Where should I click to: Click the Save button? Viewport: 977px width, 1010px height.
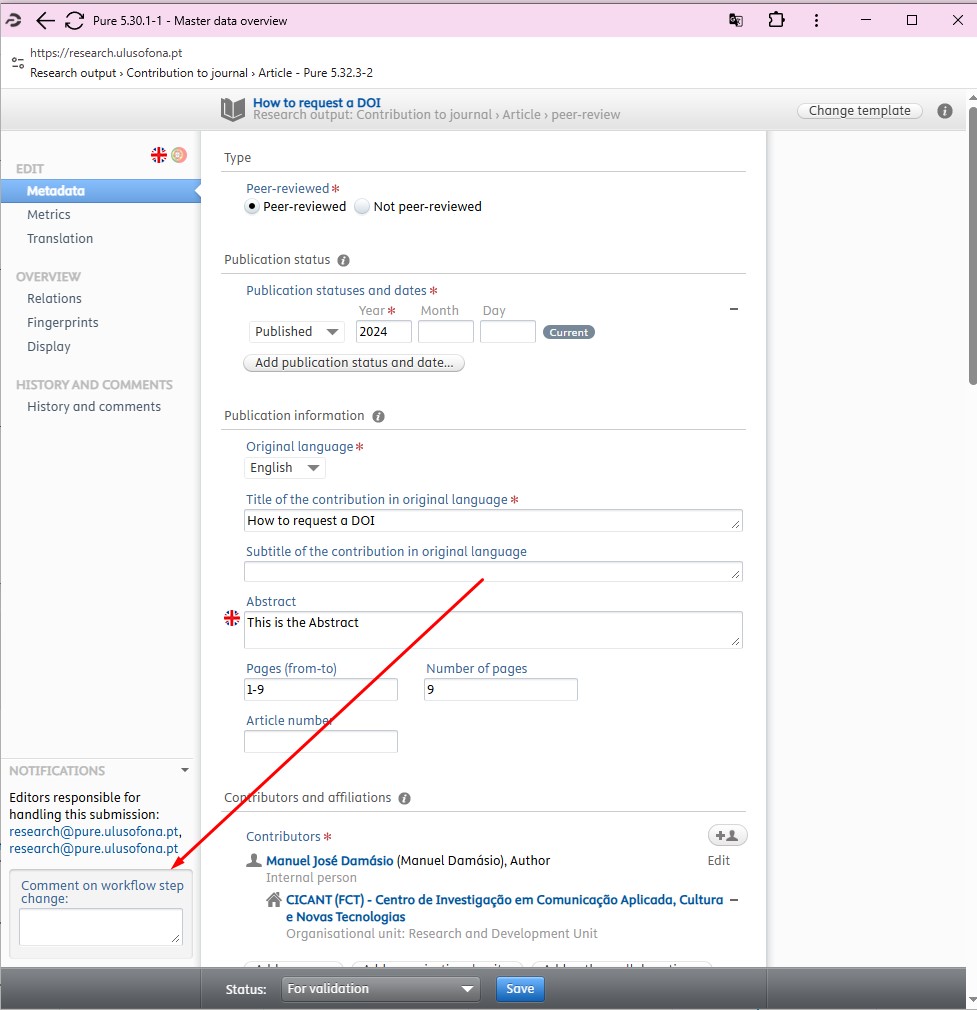click(520, 989)
